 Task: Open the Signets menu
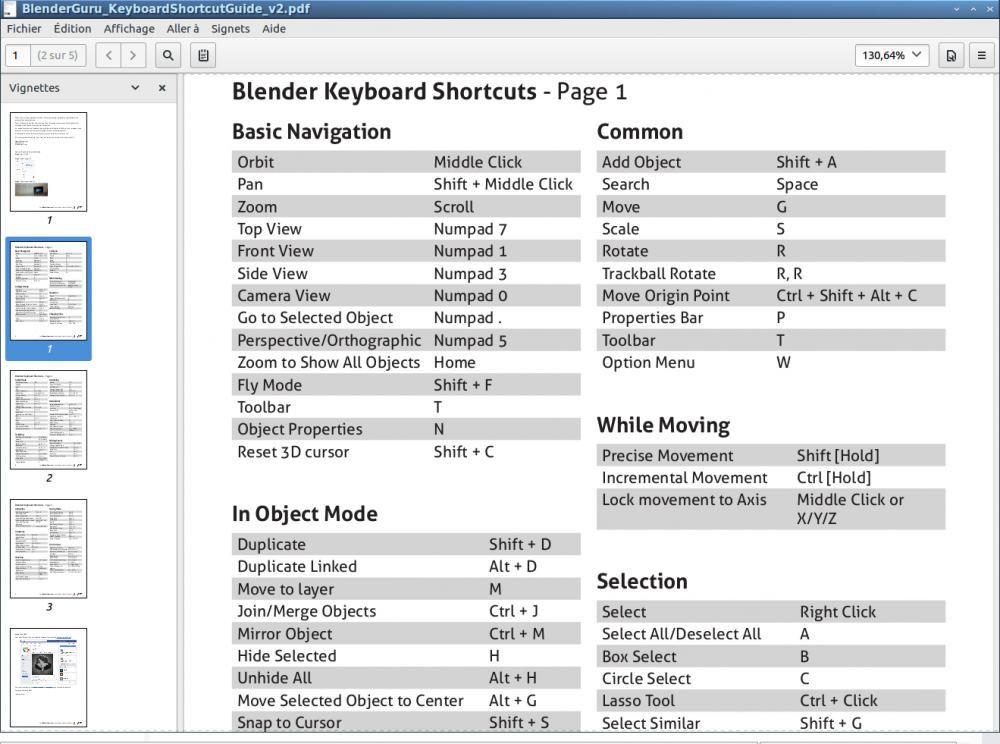(230, 29)
